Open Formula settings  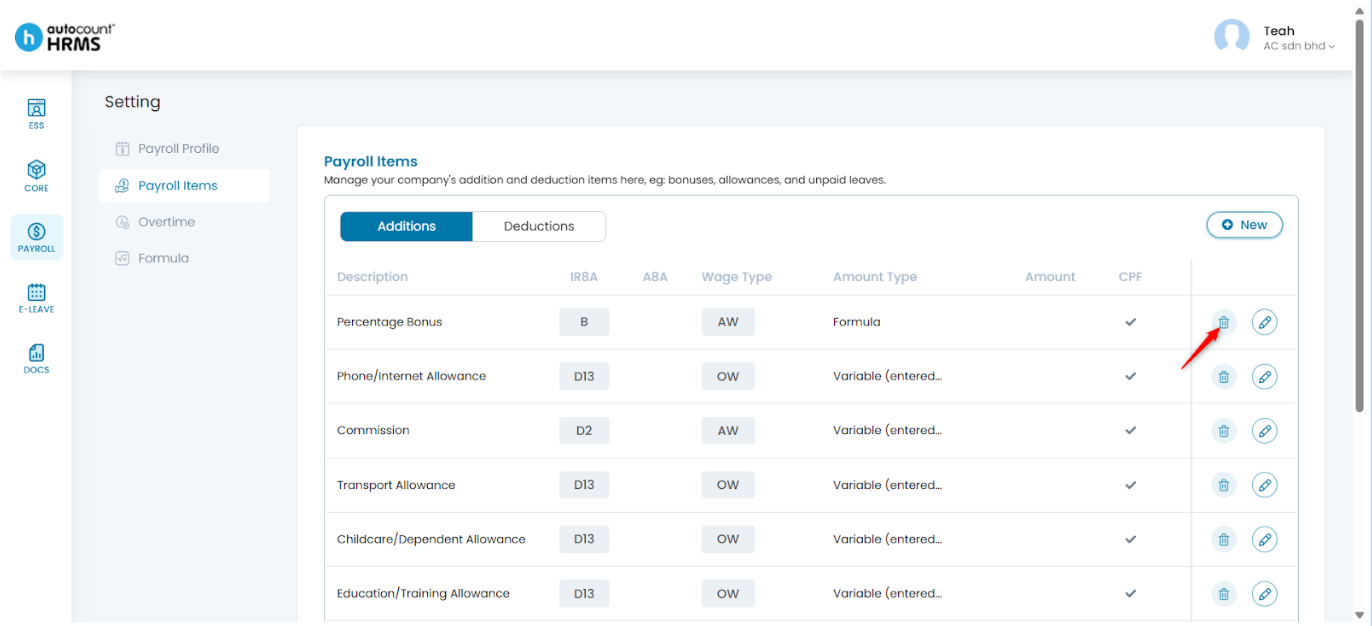point(184,258)
